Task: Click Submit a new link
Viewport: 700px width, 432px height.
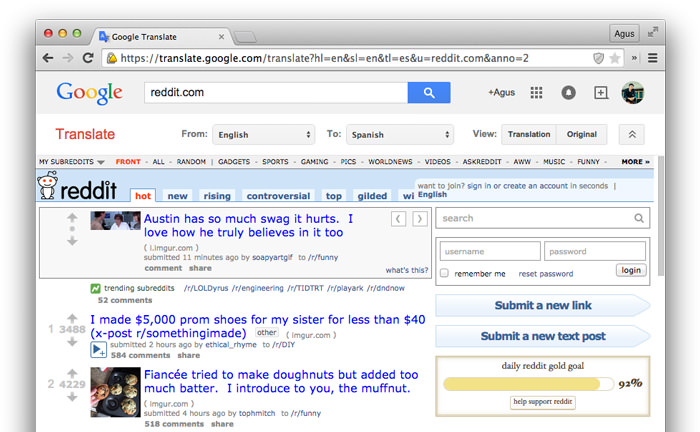Action: (x=542, y=305)
